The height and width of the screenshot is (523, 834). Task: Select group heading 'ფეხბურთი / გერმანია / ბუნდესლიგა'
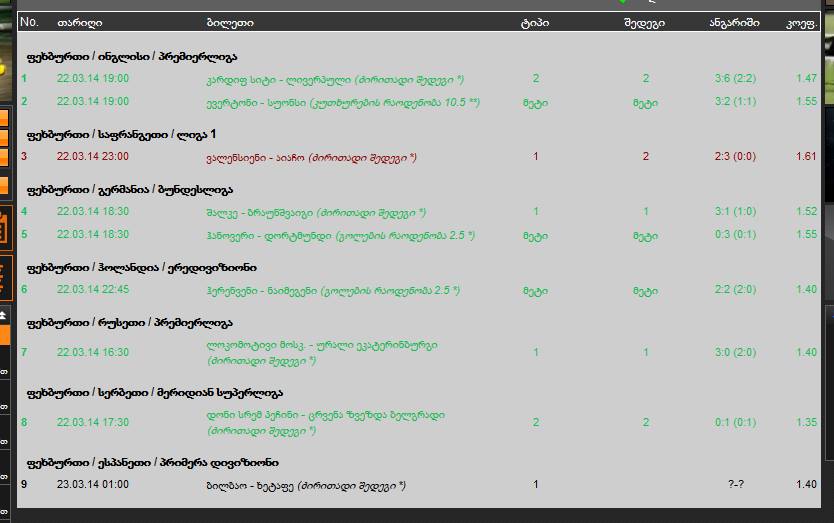(x=130, y=190)
